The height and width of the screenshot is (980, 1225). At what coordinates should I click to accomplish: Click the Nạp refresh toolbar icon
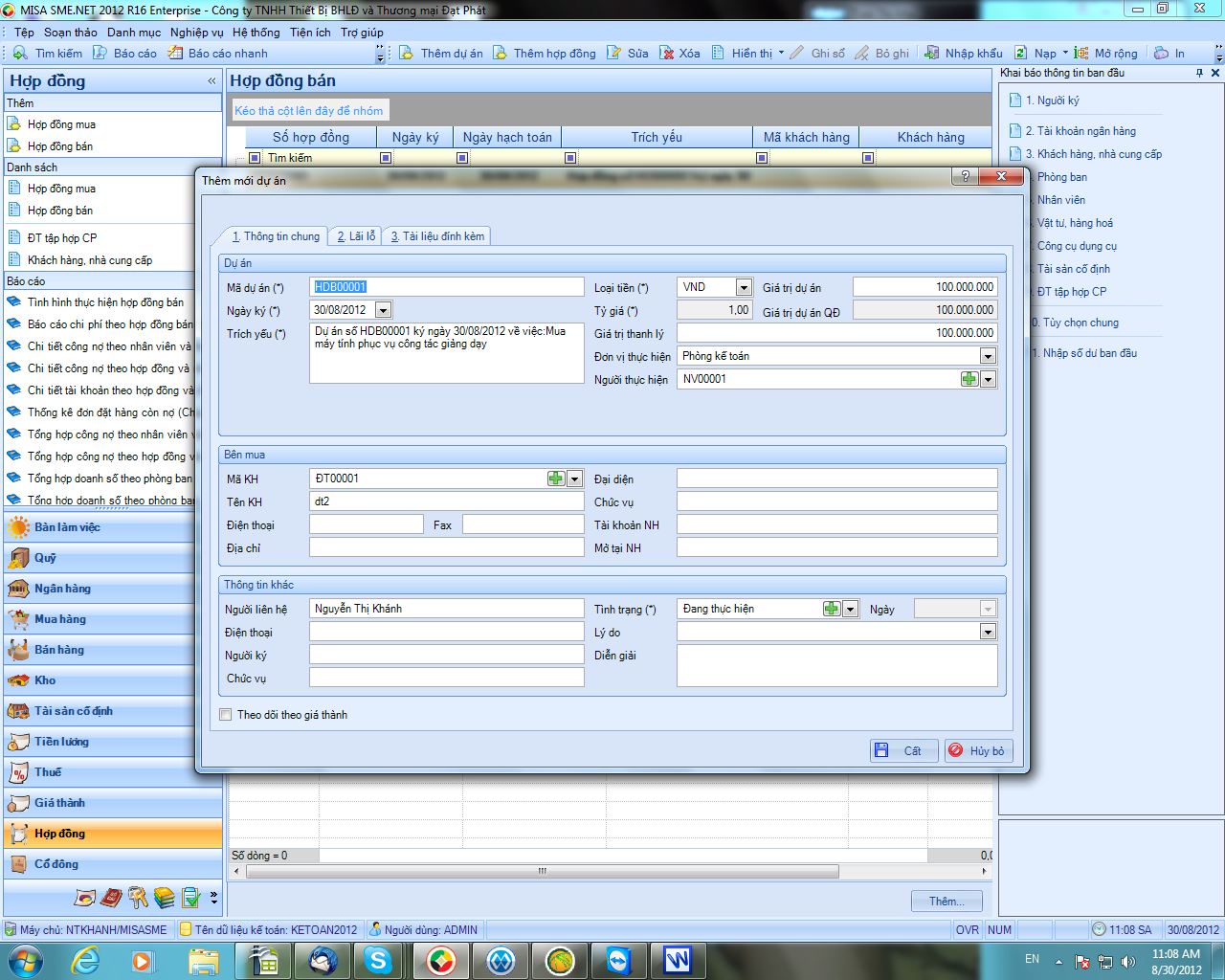(x=1036, y=54)
